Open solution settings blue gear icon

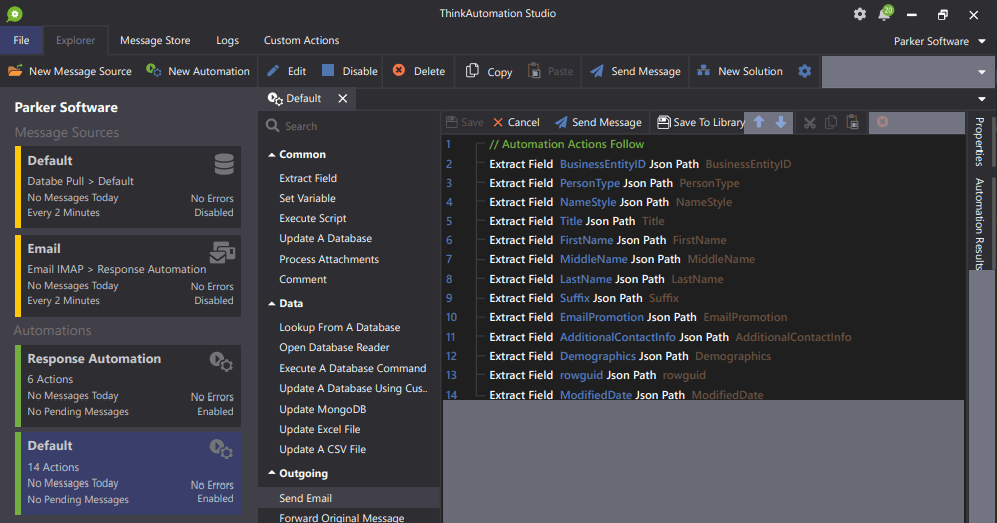(804, 71)
